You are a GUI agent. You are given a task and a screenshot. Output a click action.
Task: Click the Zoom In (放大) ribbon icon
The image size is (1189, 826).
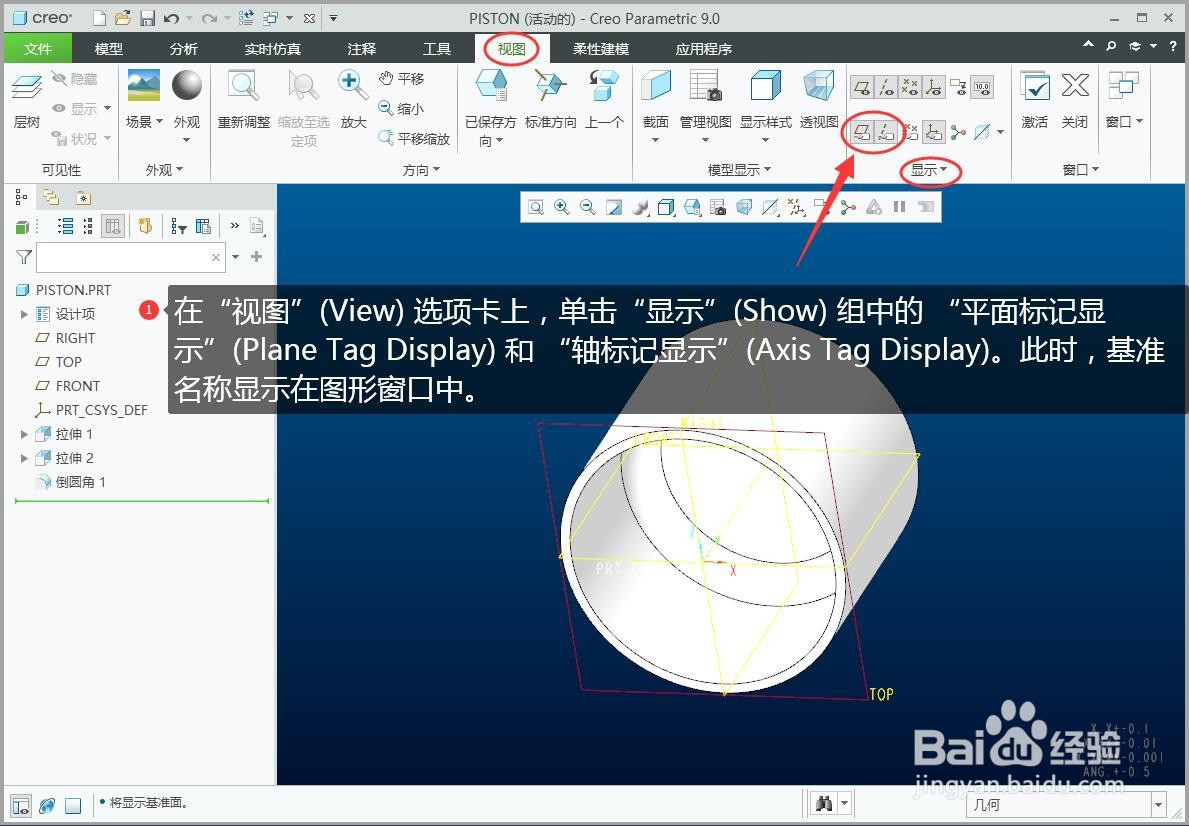[x=353, y=99]
